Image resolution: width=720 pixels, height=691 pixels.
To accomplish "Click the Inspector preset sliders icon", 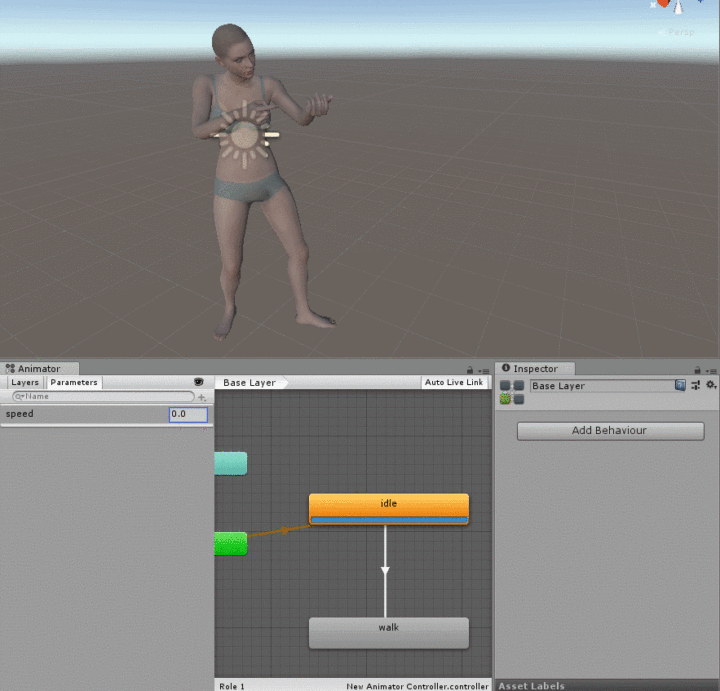I will [696, 385].
